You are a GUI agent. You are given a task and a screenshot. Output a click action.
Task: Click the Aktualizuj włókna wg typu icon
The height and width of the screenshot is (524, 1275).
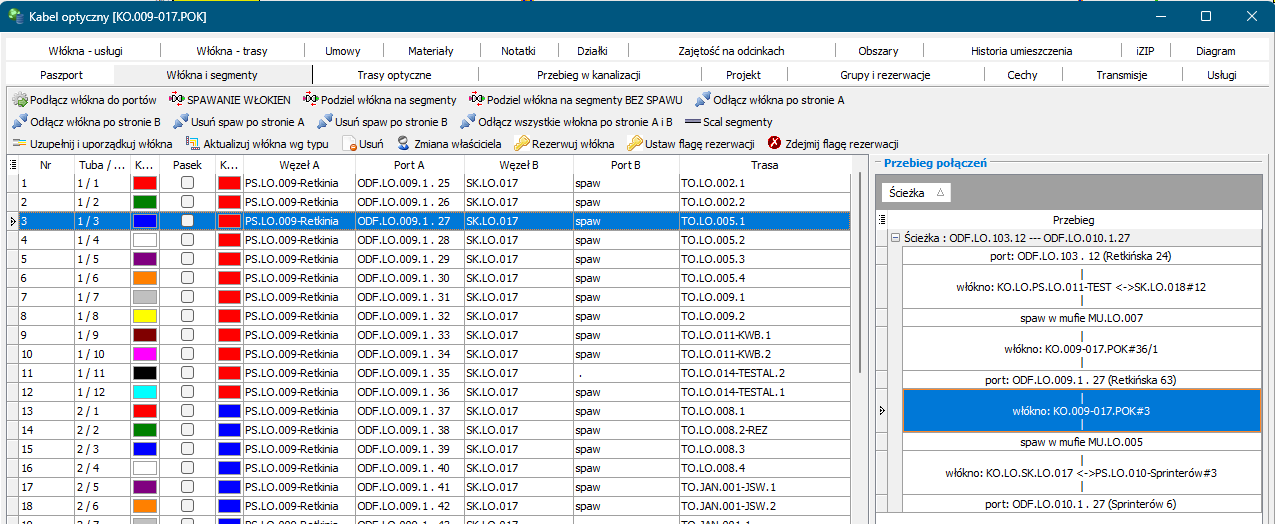(x=193, y=144)
